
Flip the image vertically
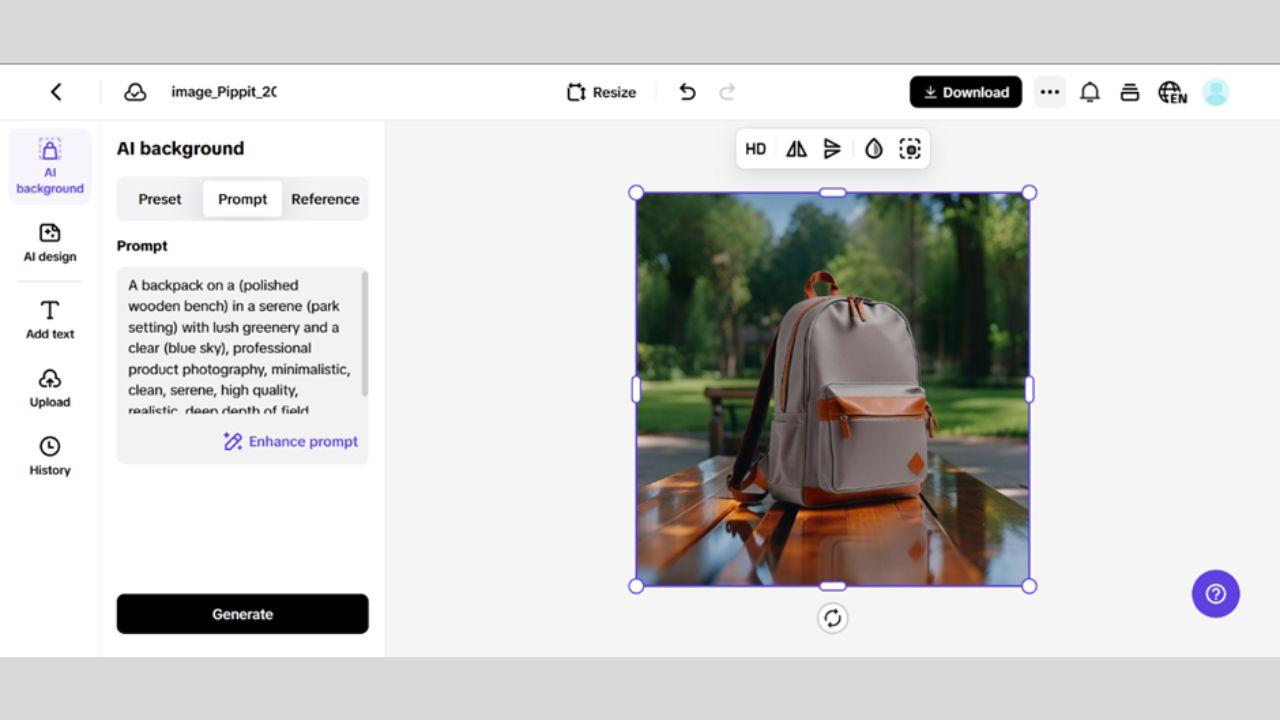pyautogui.click(x=832, y=149)
